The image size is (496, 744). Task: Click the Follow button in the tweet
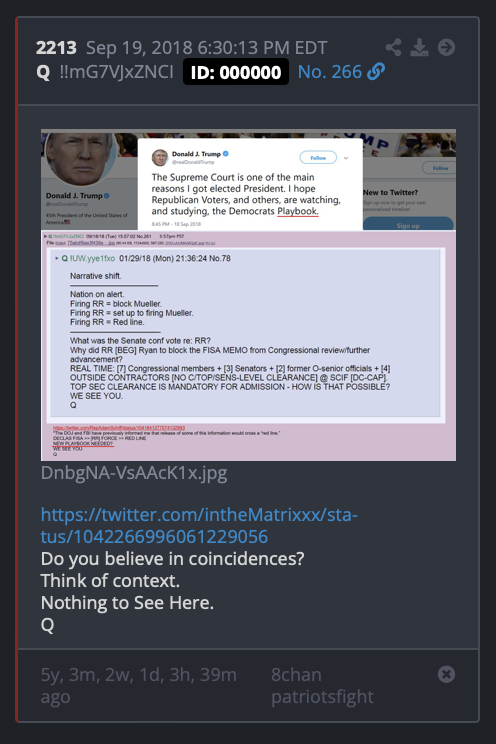click(x=318, y=158)
